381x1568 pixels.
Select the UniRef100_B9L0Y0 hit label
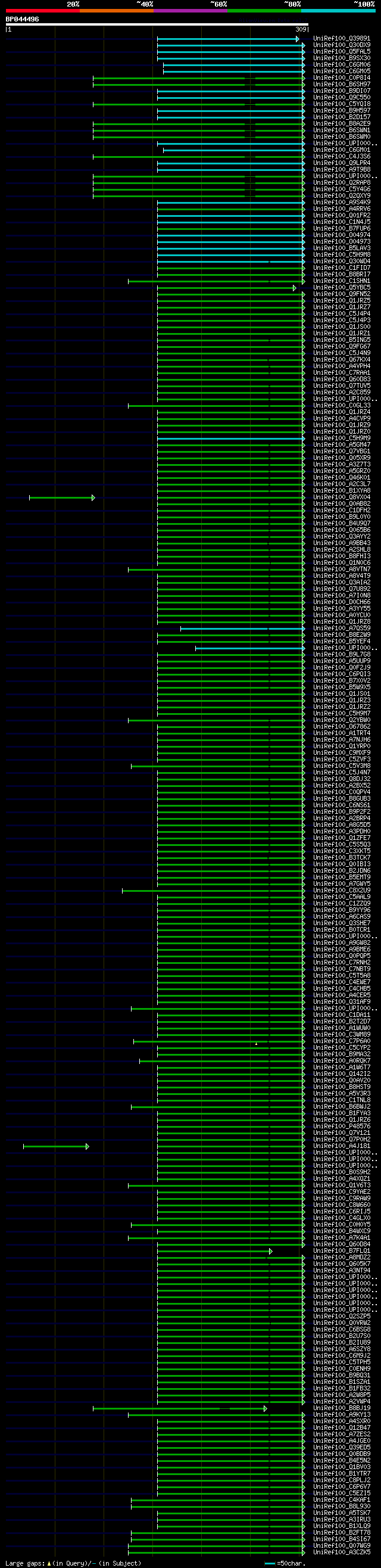coord(342,517)
